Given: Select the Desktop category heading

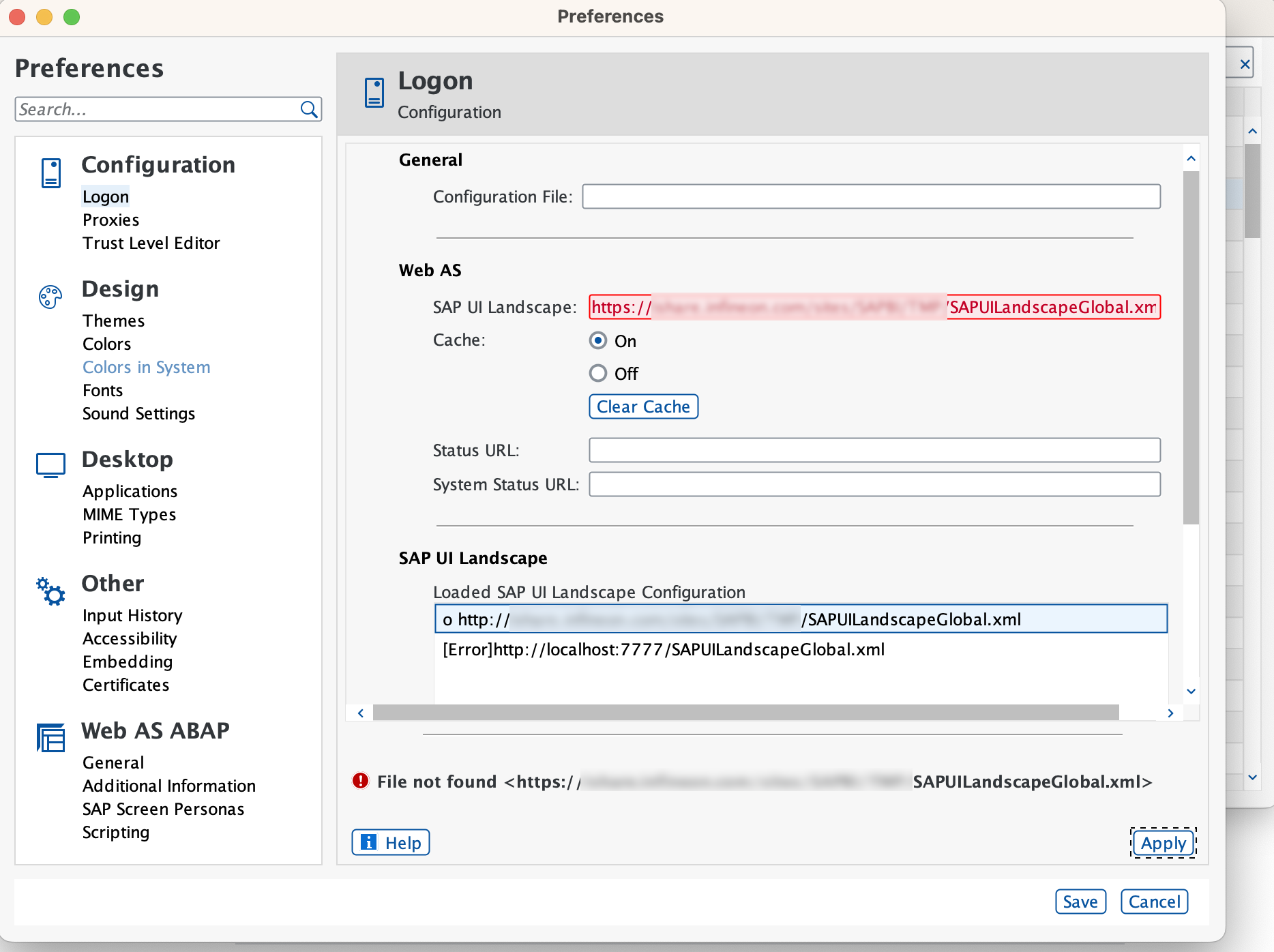Looking at the screenshot, I should pyautogui.click(x=128, y=460).
